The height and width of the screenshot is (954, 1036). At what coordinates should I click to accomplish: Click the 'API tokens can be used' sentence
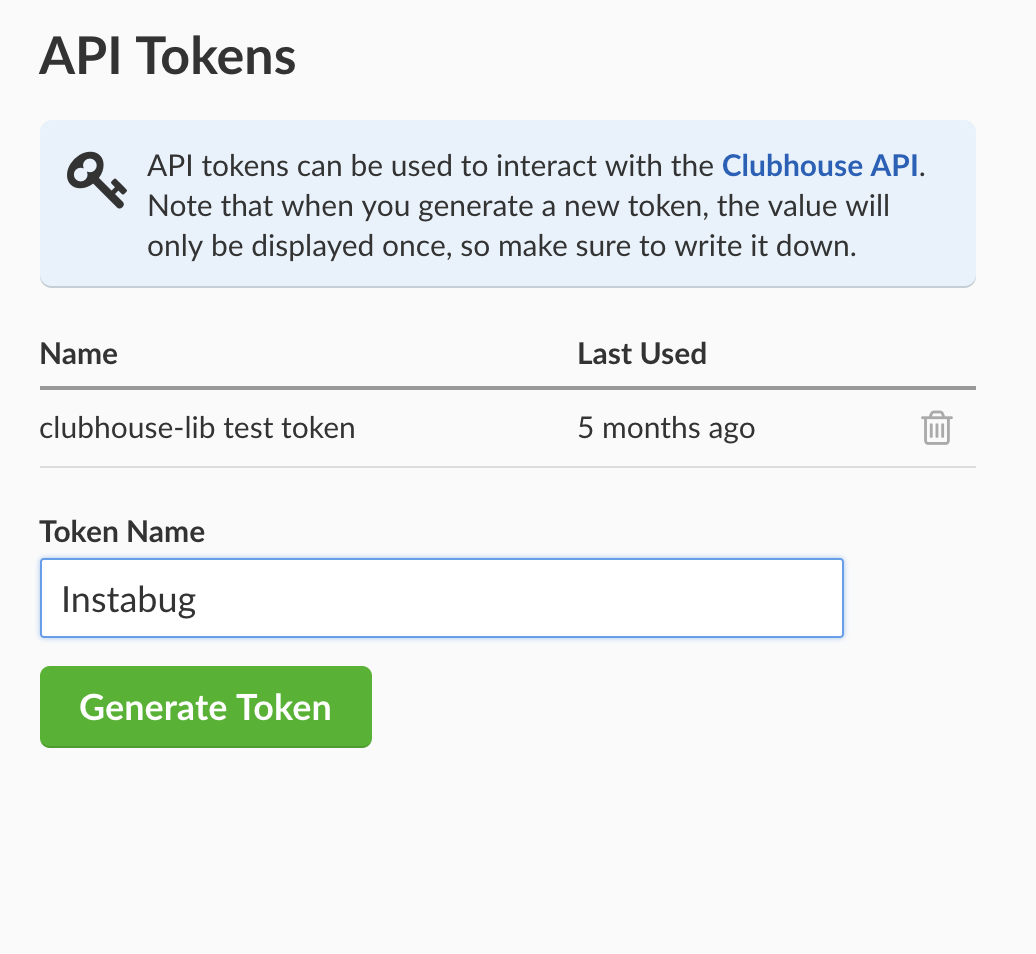pos(536,166)
